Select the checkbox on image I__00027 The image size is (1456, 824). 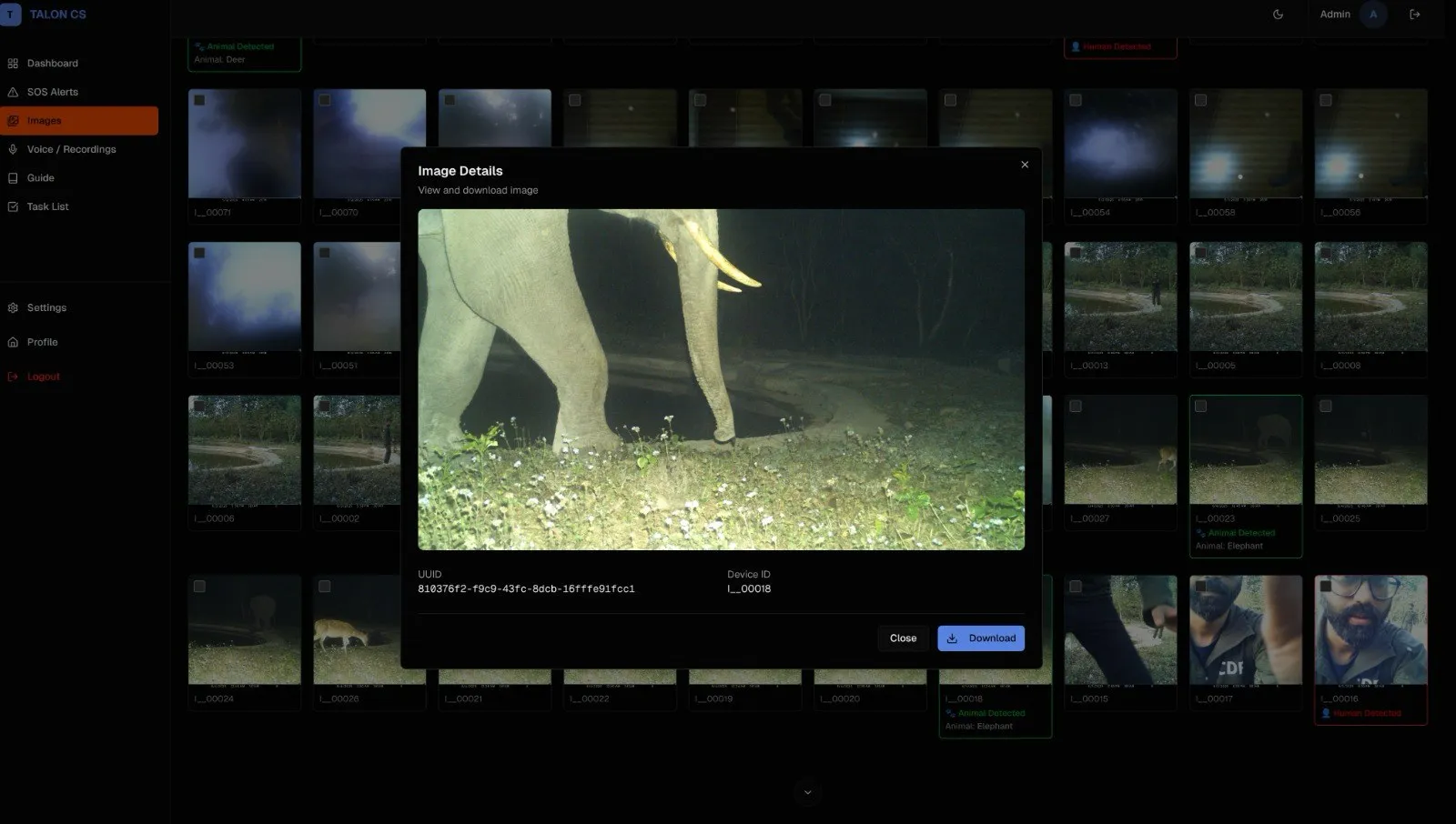pyautogui.click(x=1076, y=407)
